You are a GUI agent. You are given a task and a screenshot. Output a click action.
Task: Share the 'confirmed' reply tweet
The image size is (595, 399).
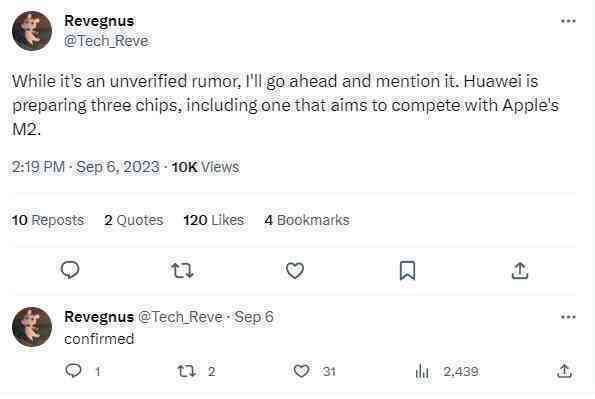click(564, 371)
